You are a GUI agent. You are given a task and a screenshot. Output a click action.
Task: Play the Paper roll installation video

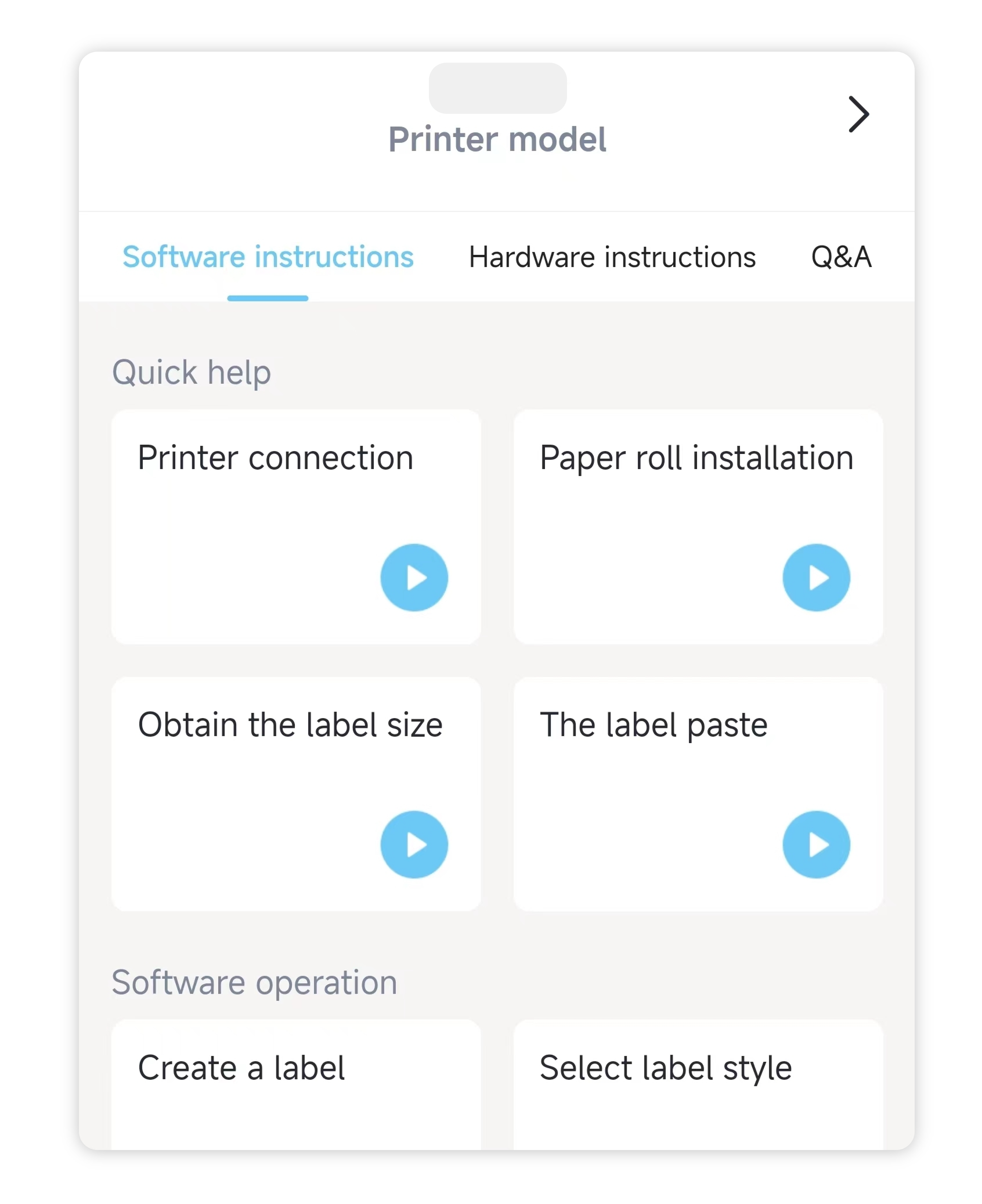point(816,578)
